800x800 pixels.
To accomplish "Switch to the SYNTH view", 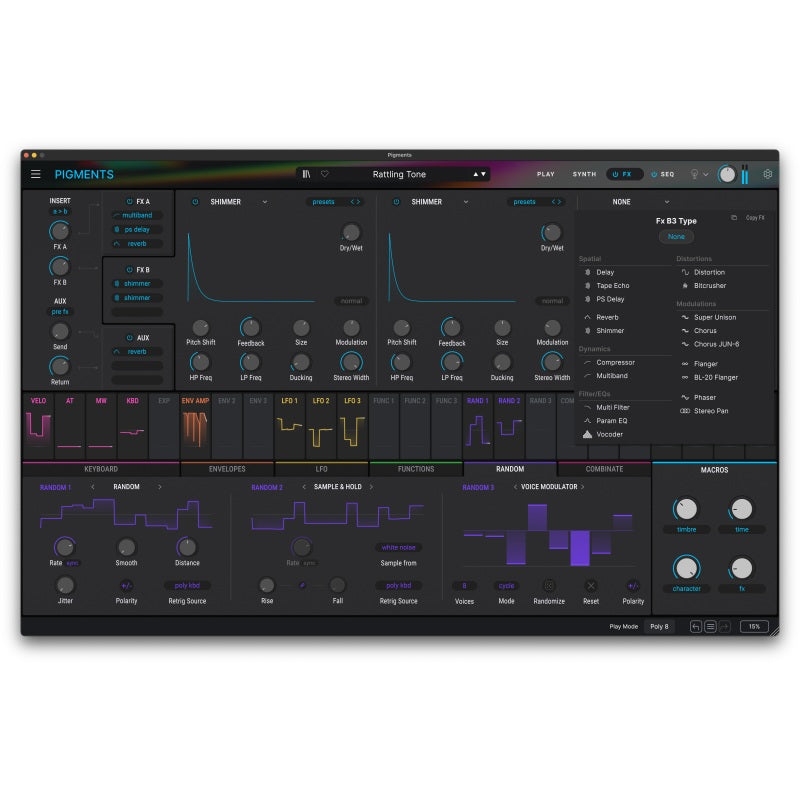I will coord(584,174).
